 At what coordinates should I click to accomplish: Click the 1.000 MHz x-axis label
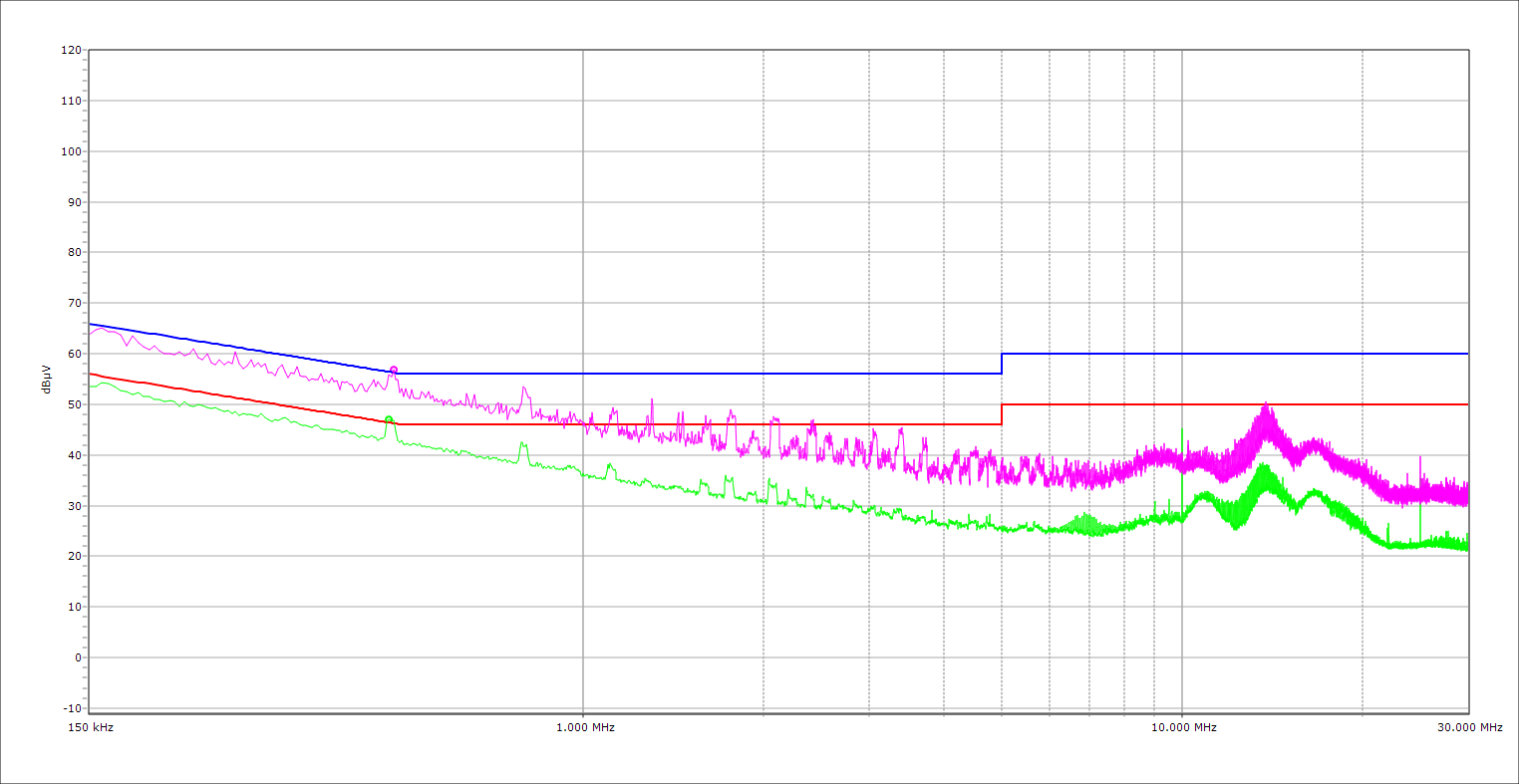click(x=585, y=727)
